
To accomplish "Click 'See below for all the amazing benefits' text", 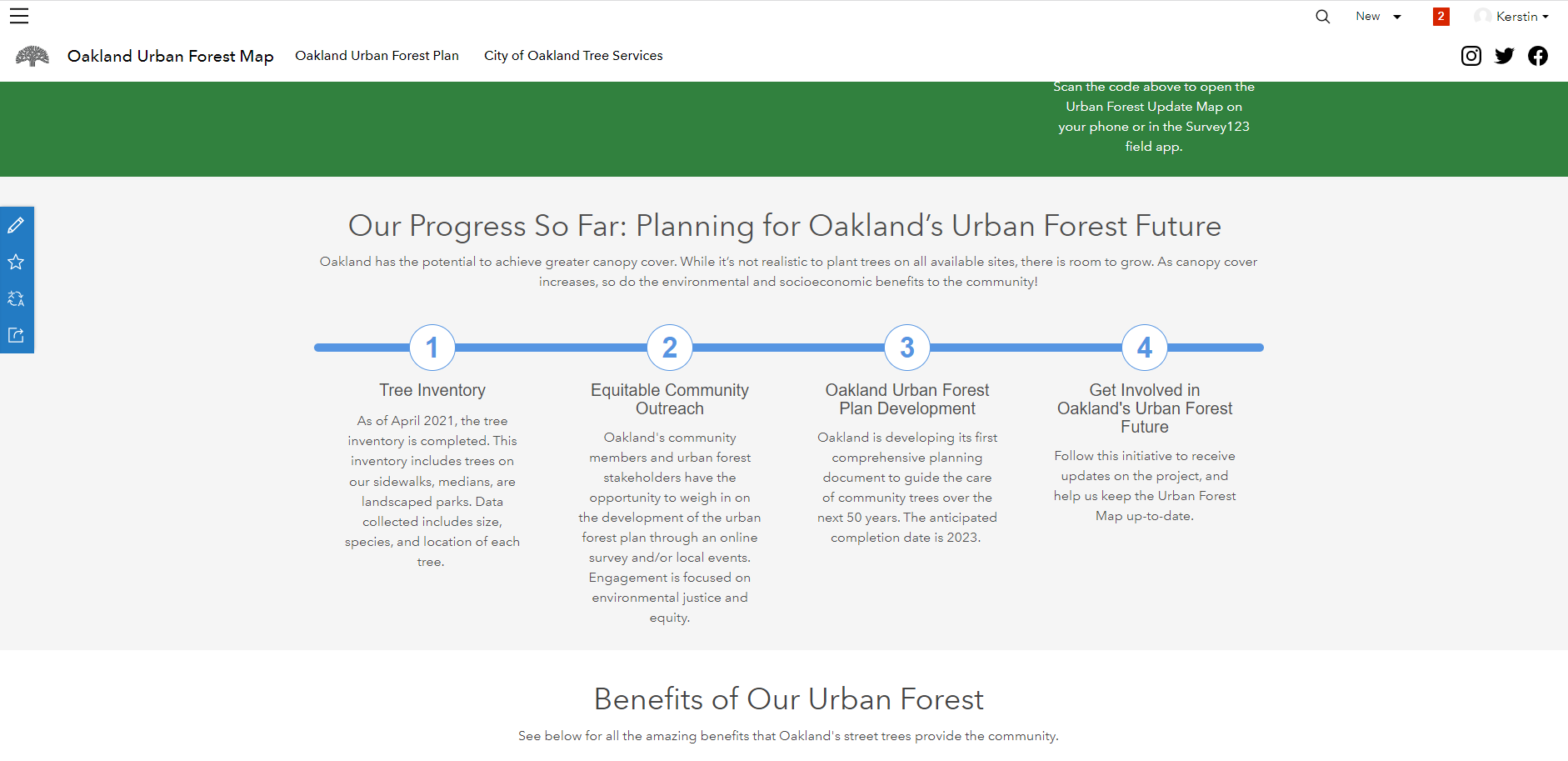I will coord(788,736).
